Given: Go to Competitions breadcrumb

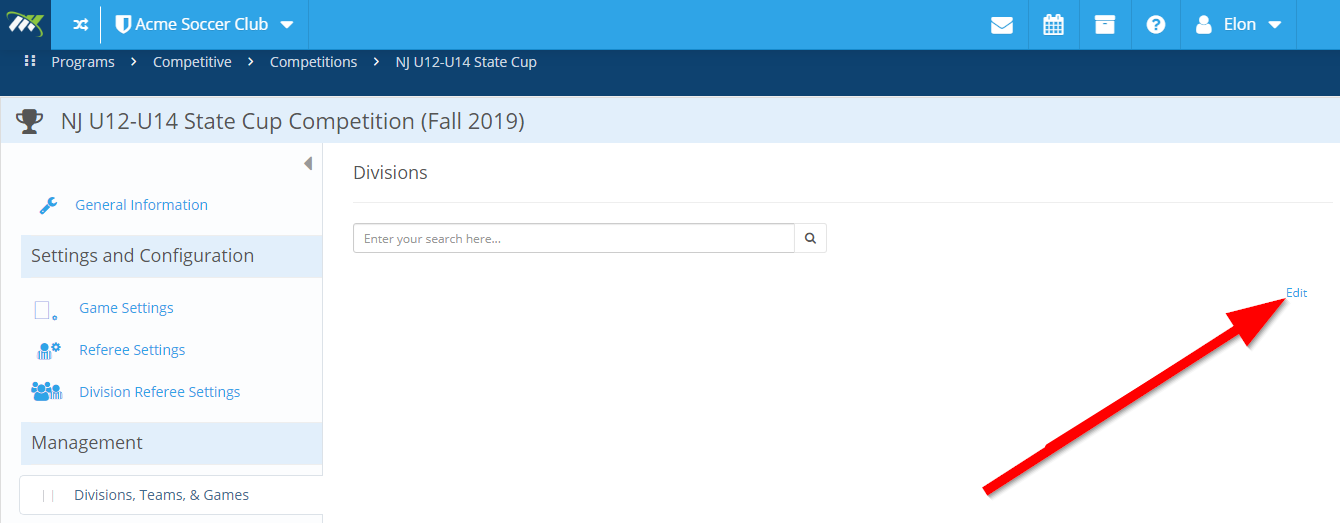Looking at the screenshot, I should (x=313, y=62).
